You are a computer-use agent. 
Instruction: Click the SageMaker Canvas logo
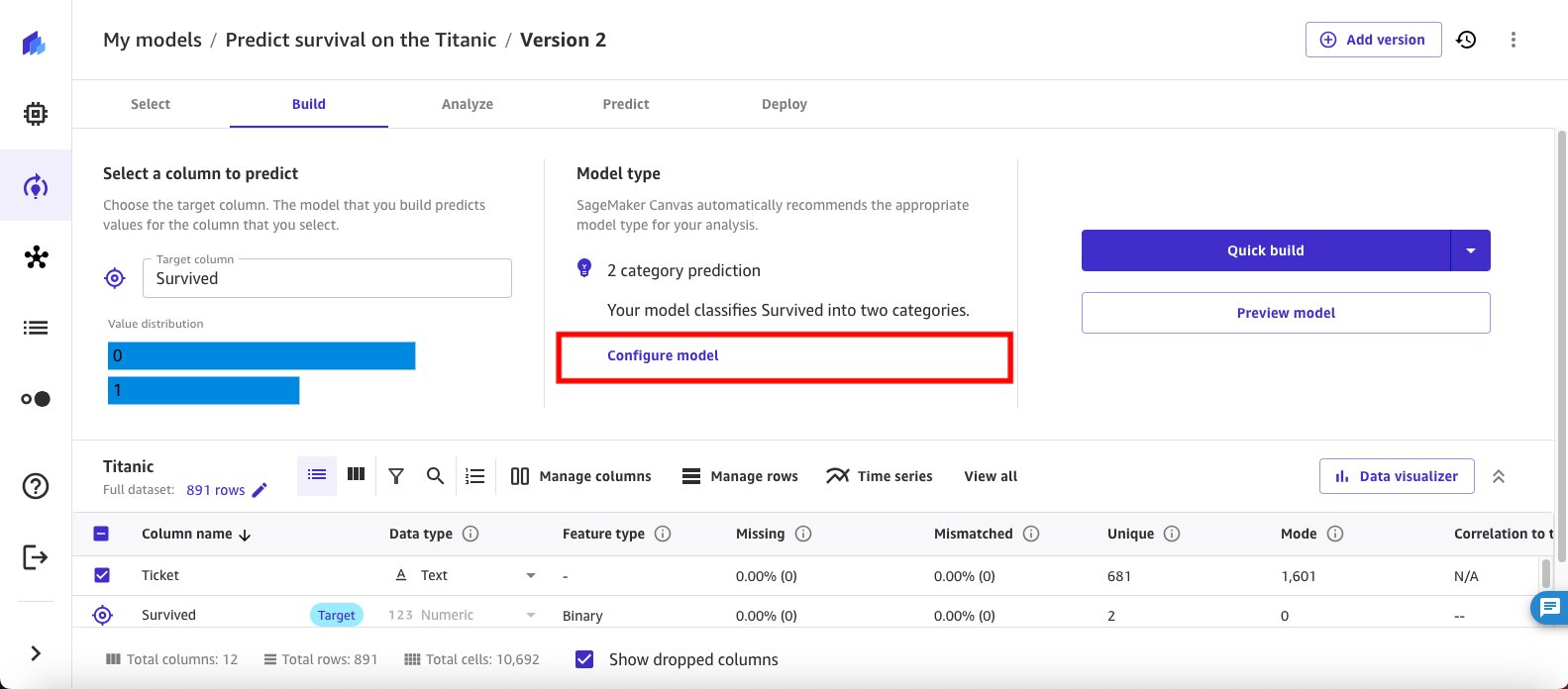click(35, 44)
